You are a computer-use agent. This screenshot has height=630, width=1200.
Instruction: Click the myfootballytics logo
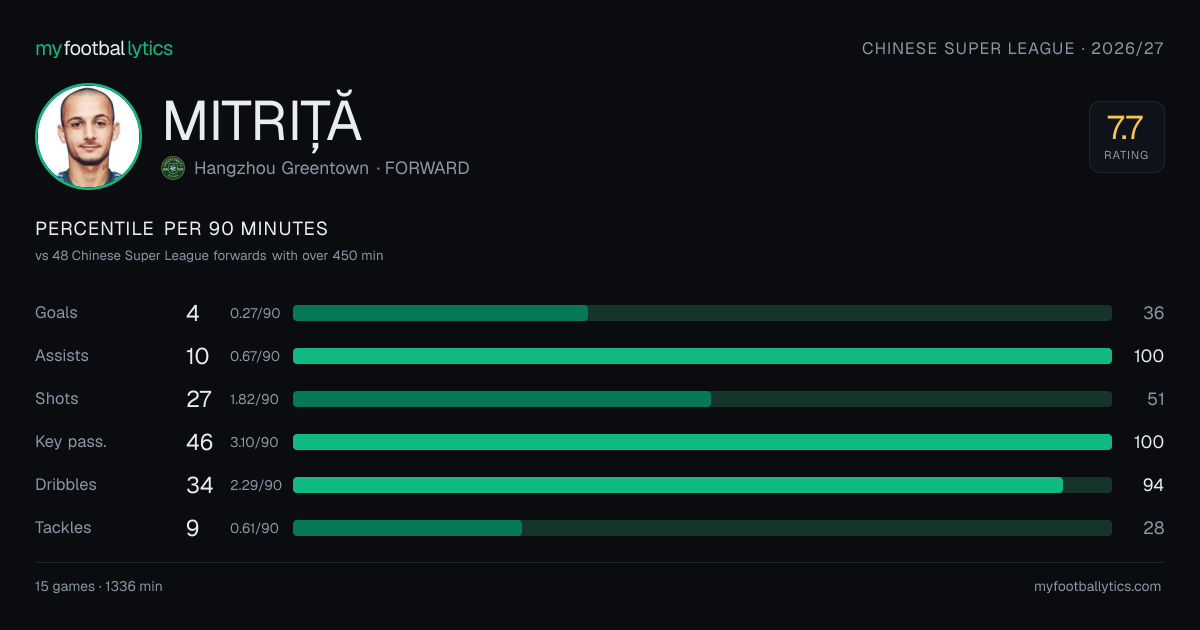pos(104,48)
